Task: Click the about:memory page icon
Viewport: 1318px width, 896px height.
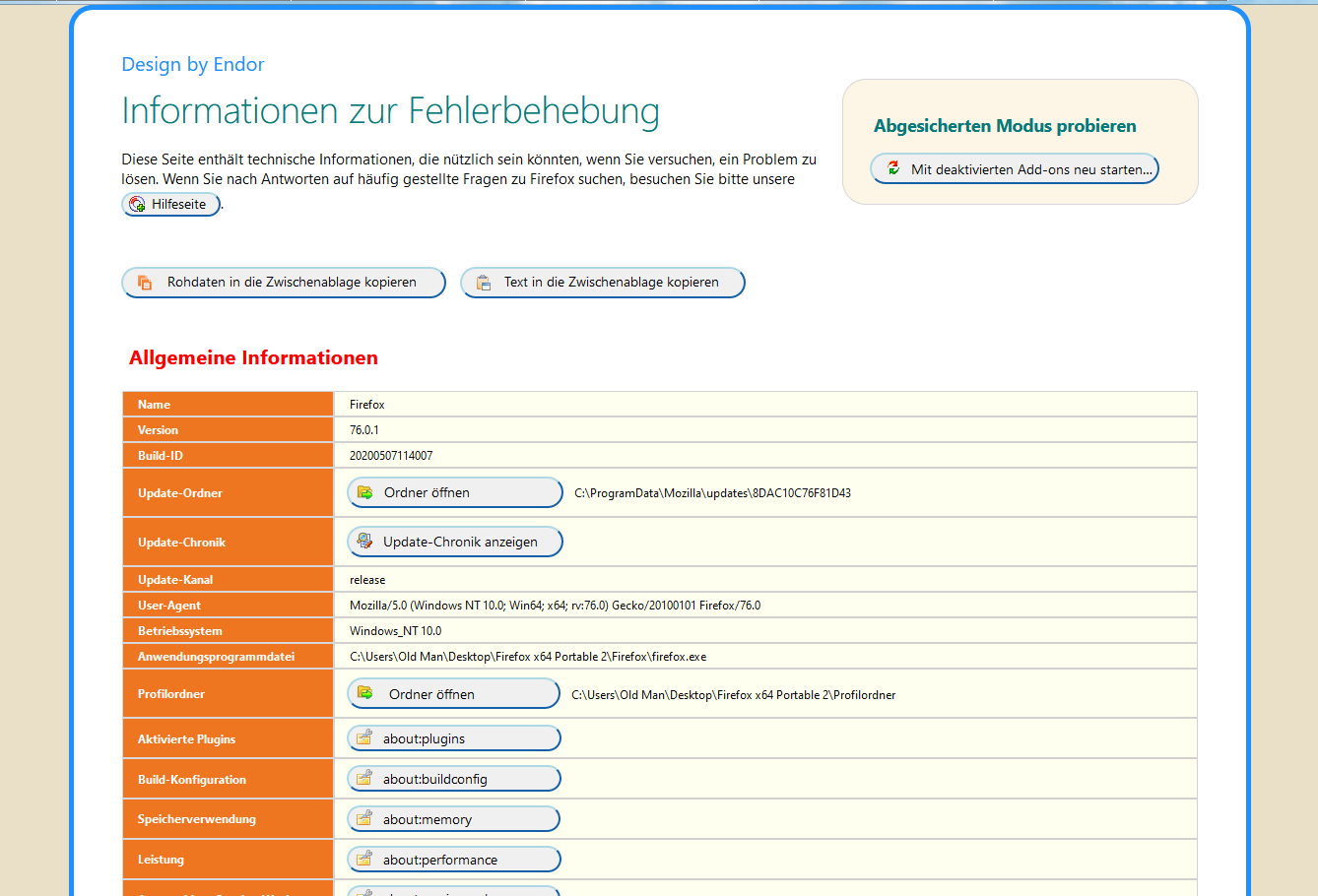Action: click(x=364, y=818)
